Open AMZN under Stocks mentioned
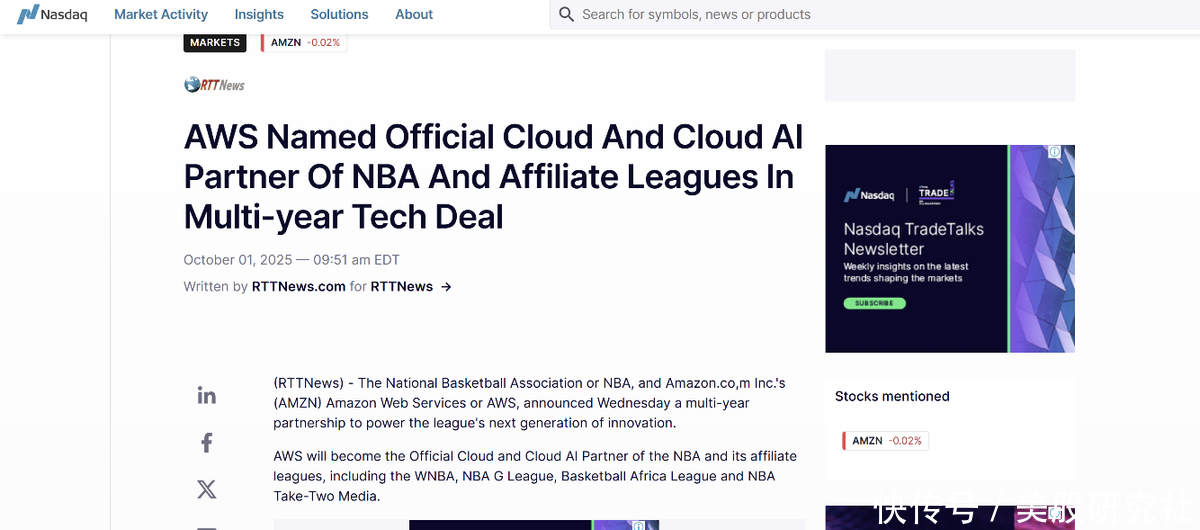1200x530 pixels. click(x=886, y=441)
